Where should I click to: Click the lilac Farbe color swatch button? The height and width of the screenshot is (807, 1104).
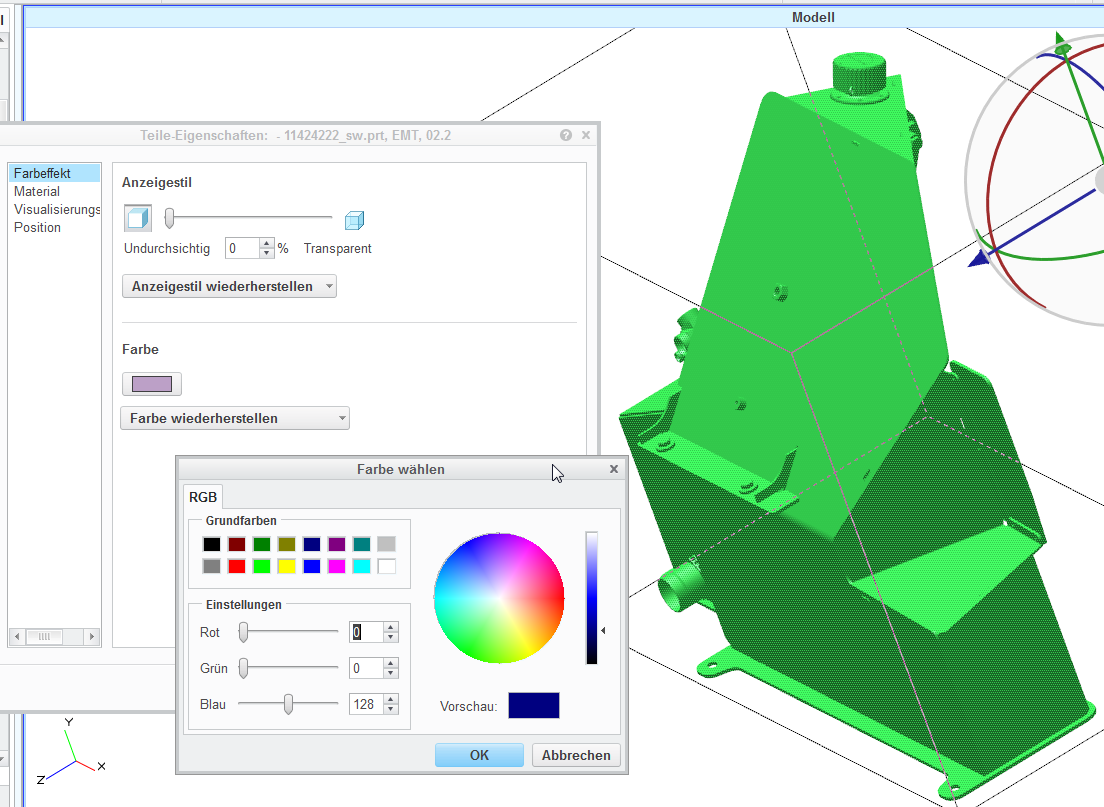(x=152, y=384)
